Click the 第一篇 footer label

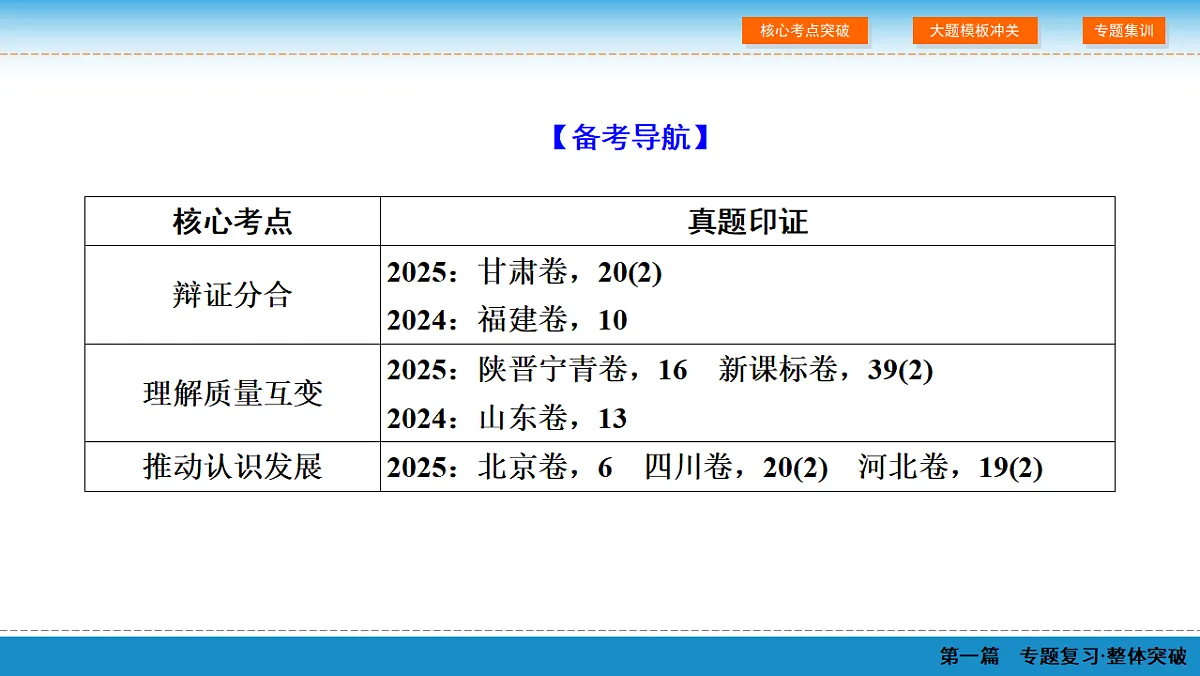click(x=969, y=656)
